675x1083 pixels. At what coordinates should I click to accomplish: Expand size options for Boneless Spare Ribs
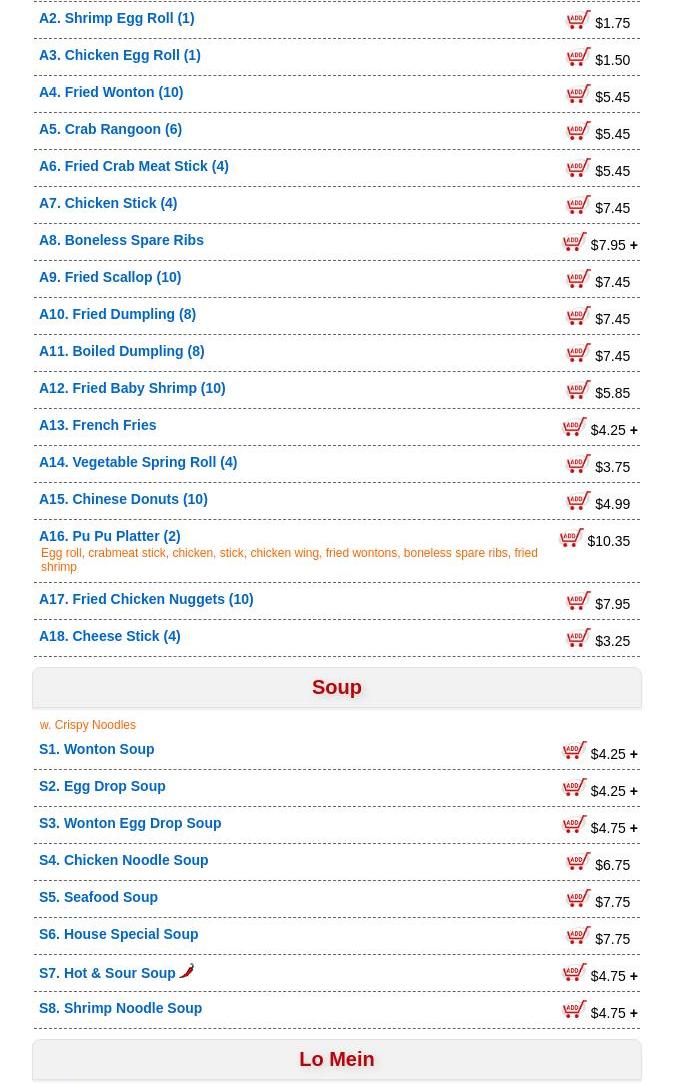coord(633,245)
